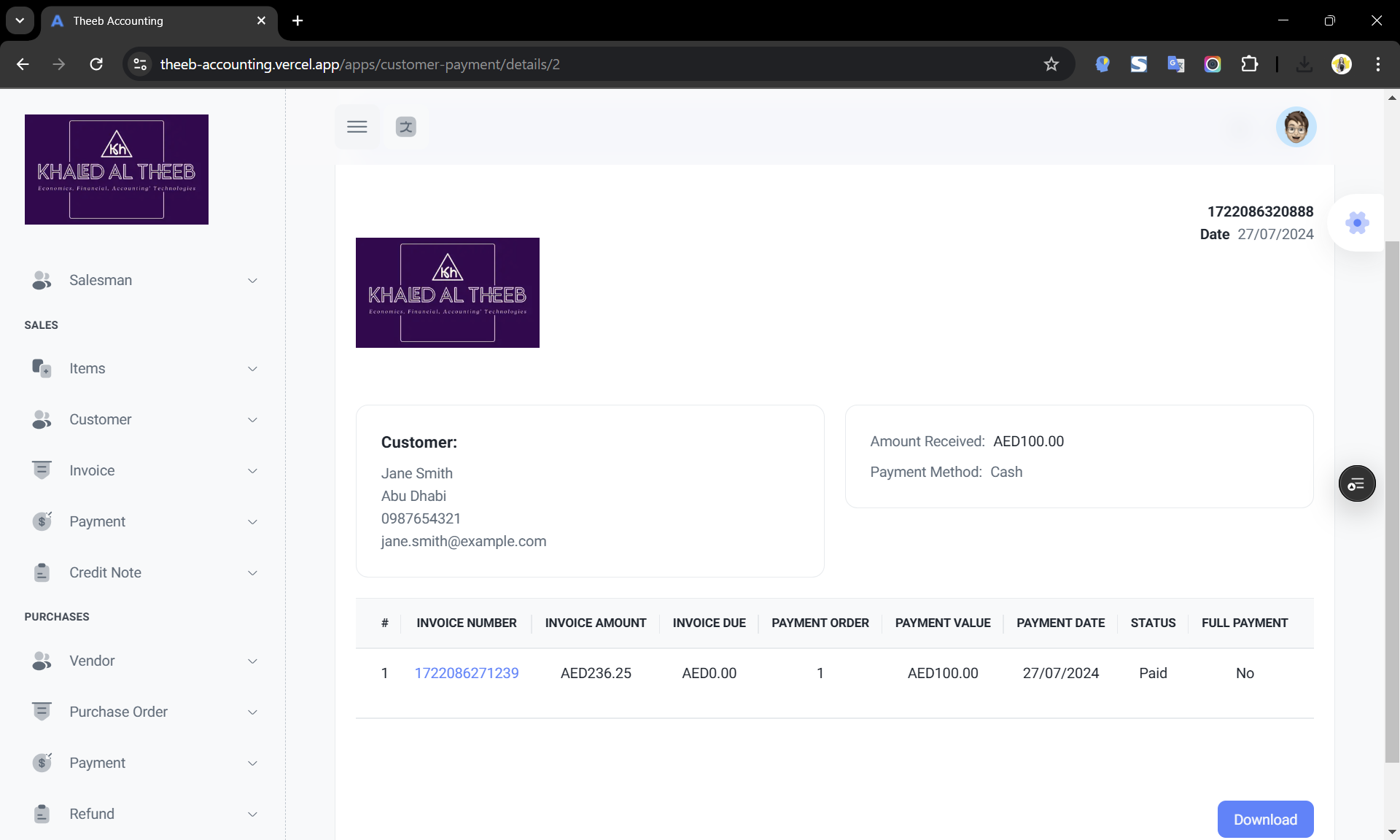Screen dimensions: 1400x840
Task: Close the Theeb Accounting tab
Action: pos(261,20)
